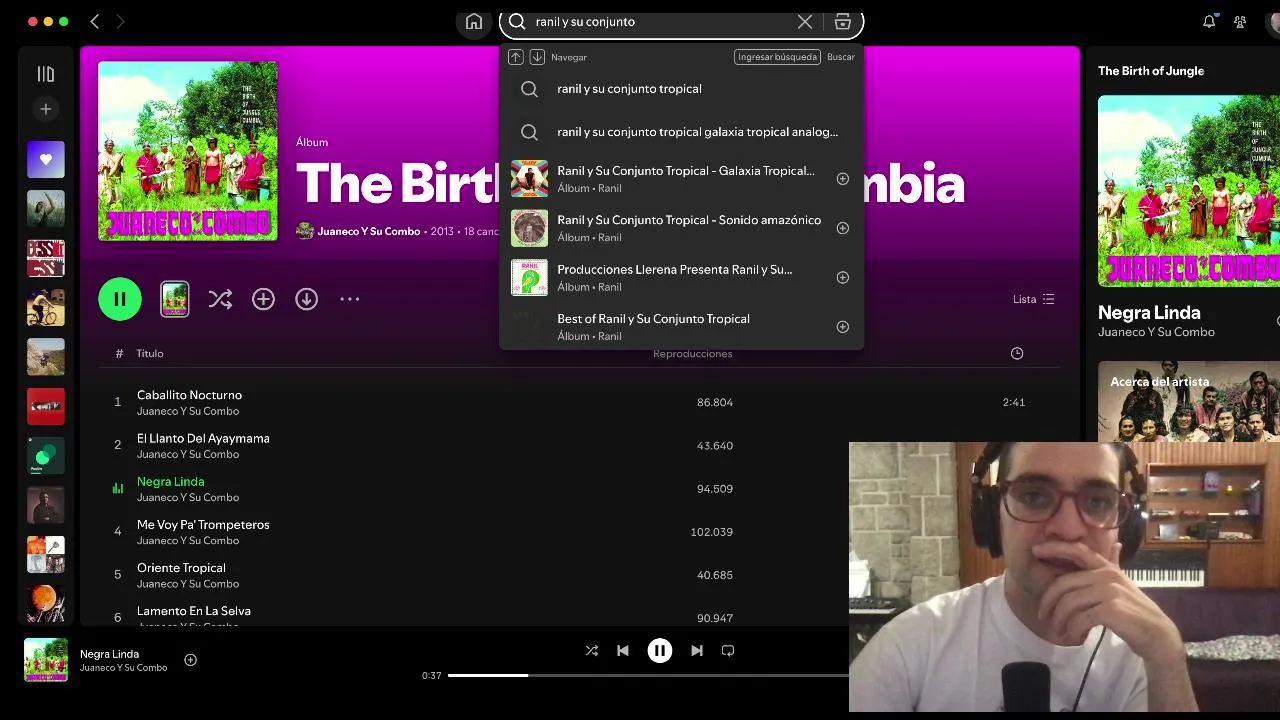Select suggestion 'ranil y su conjunto tropical'
Screen dimensions: 1280x720
pos(681,89)
